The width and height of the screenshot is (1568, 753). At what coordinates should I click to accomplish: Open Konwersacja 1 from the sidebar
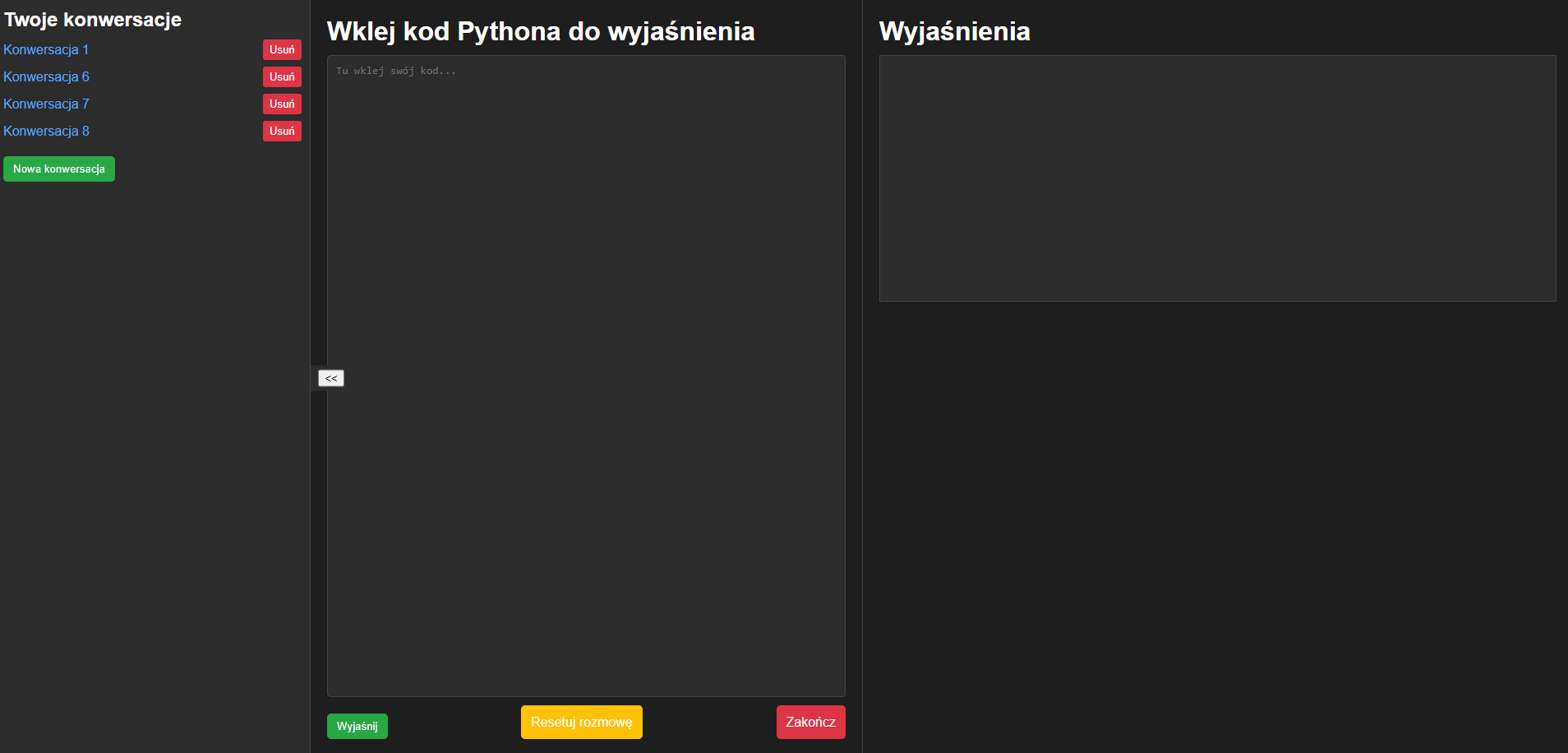[x=46, y=49]
